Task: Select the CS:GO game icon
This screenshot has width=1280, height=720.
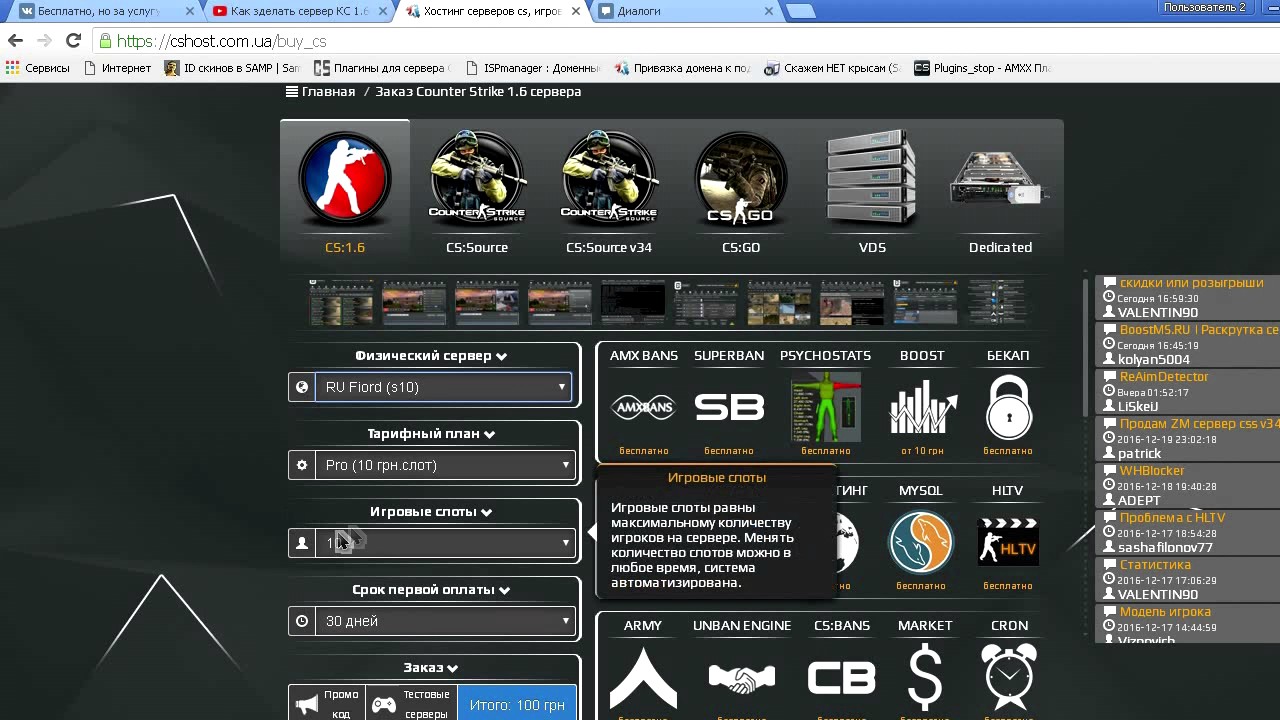Action: (x=741, y=180)
